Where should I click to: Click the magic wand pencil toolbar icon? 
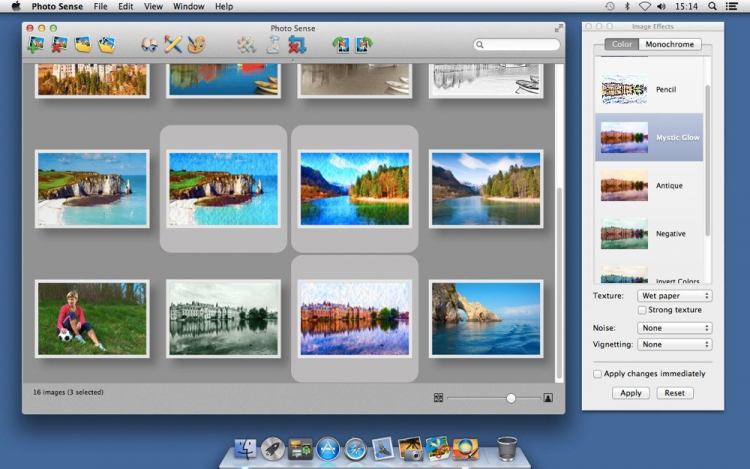(x=173, y=44)
